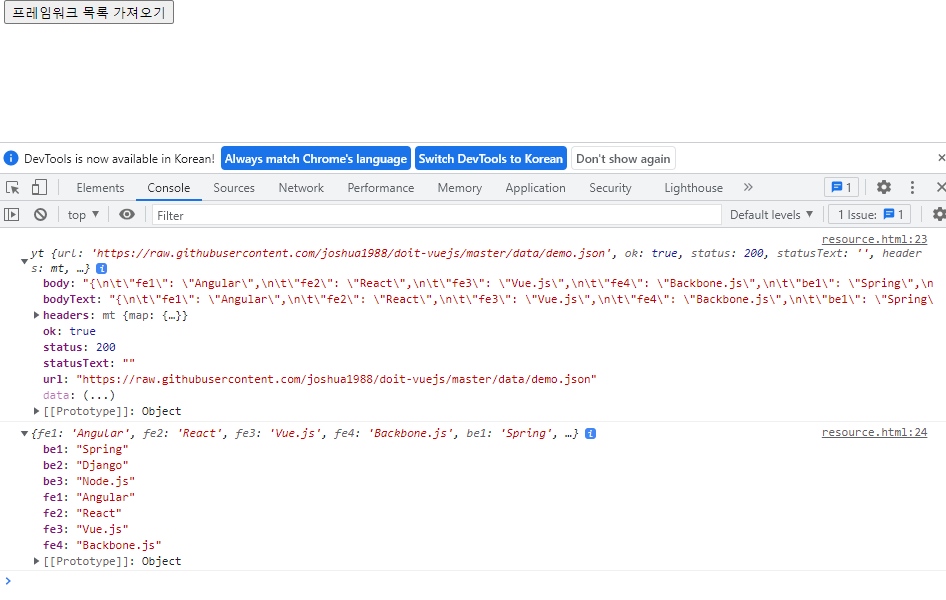Toggle the device toolbar icon
This screenshot has width=946, height=600.
[x=39, y=188]
